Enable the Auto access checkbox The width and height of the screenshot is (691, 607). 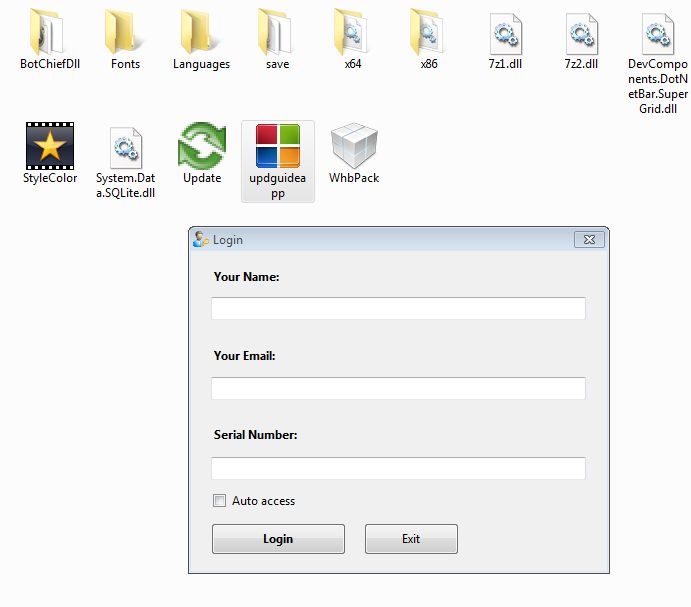coord(219,501)
